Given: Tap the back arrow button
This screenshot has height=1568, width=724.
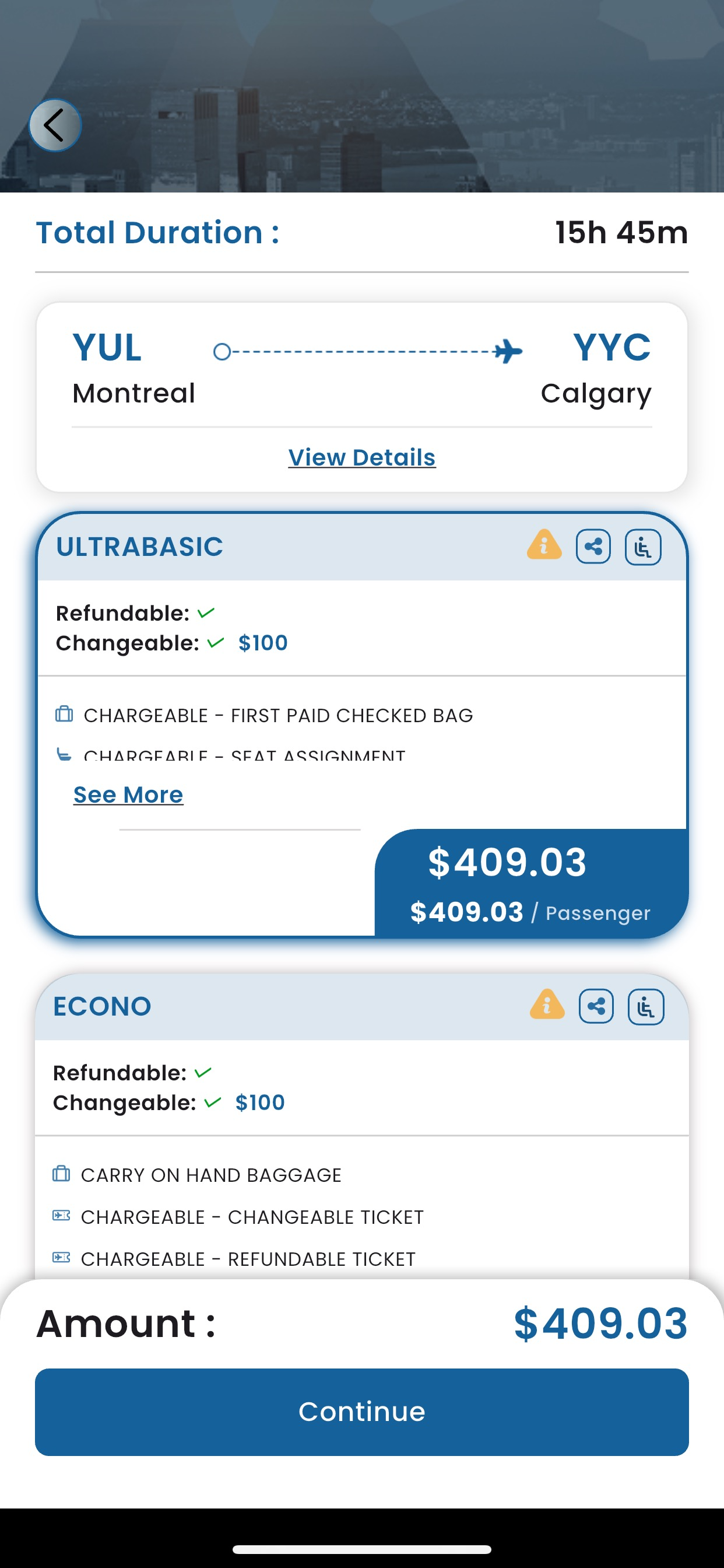Looking at the screenshot, I should pos(55,125).
